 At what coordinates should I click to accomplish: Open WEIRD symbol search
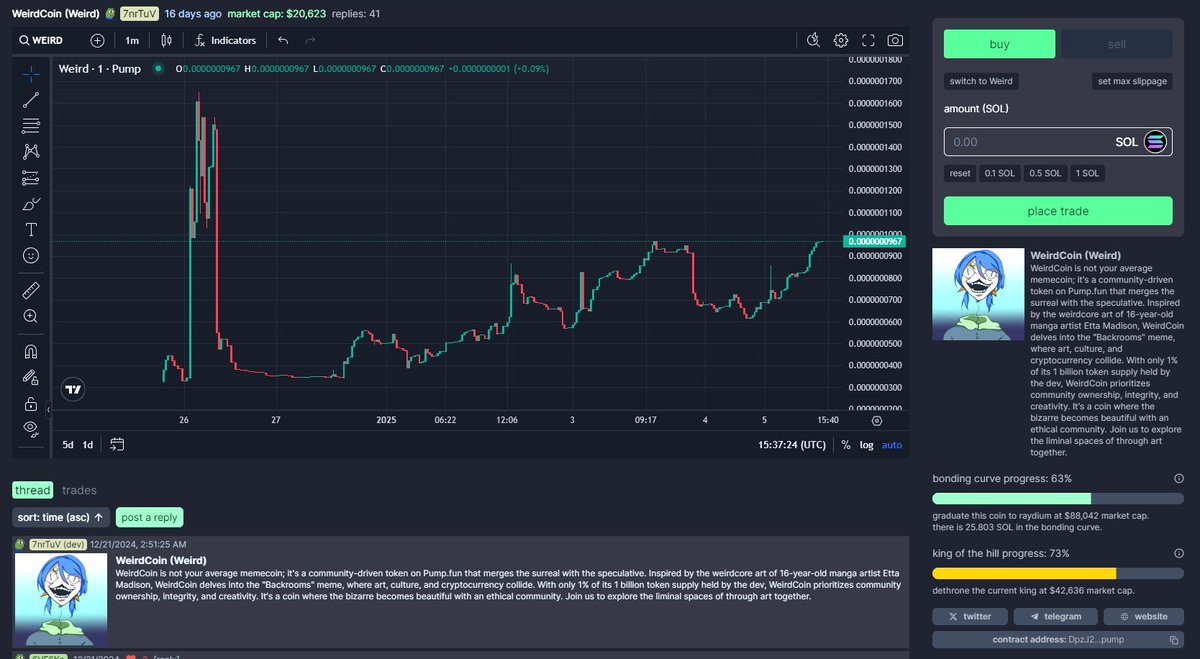pos(42,41)
